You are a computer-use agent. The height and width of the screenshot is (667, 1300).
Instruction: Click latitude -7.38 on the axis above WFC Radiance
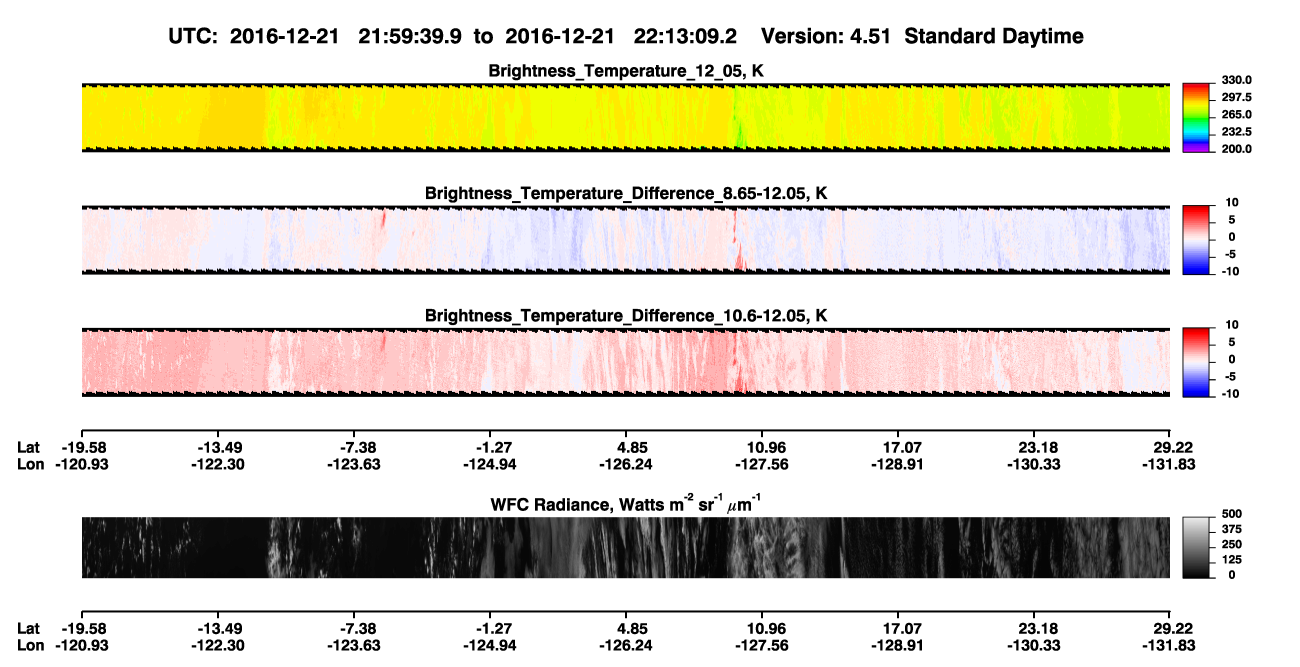pyautogui.click(x=353, y=447)
